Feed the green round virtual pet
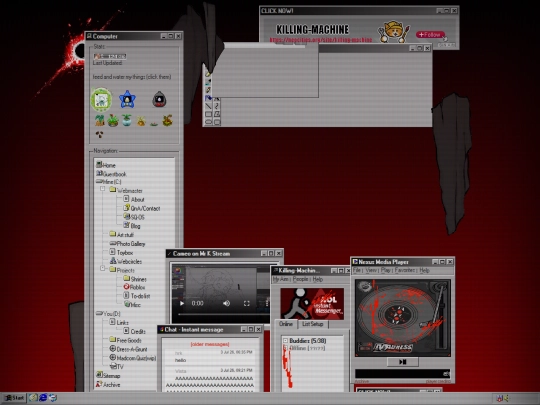Viewport: 540px width, 405px height. (x=101, y=100)
